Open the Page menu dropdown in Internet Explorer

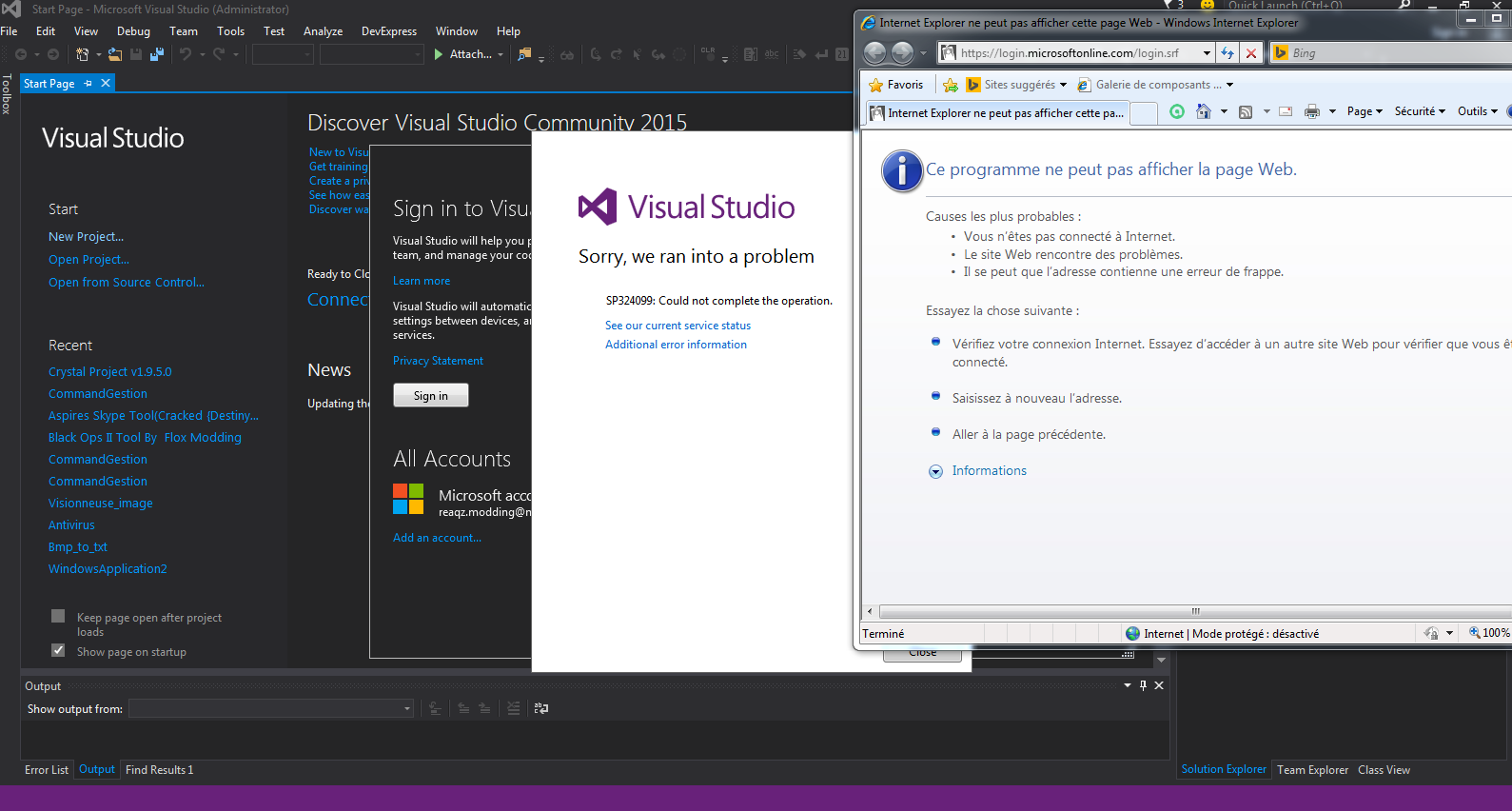[1365, 111]
